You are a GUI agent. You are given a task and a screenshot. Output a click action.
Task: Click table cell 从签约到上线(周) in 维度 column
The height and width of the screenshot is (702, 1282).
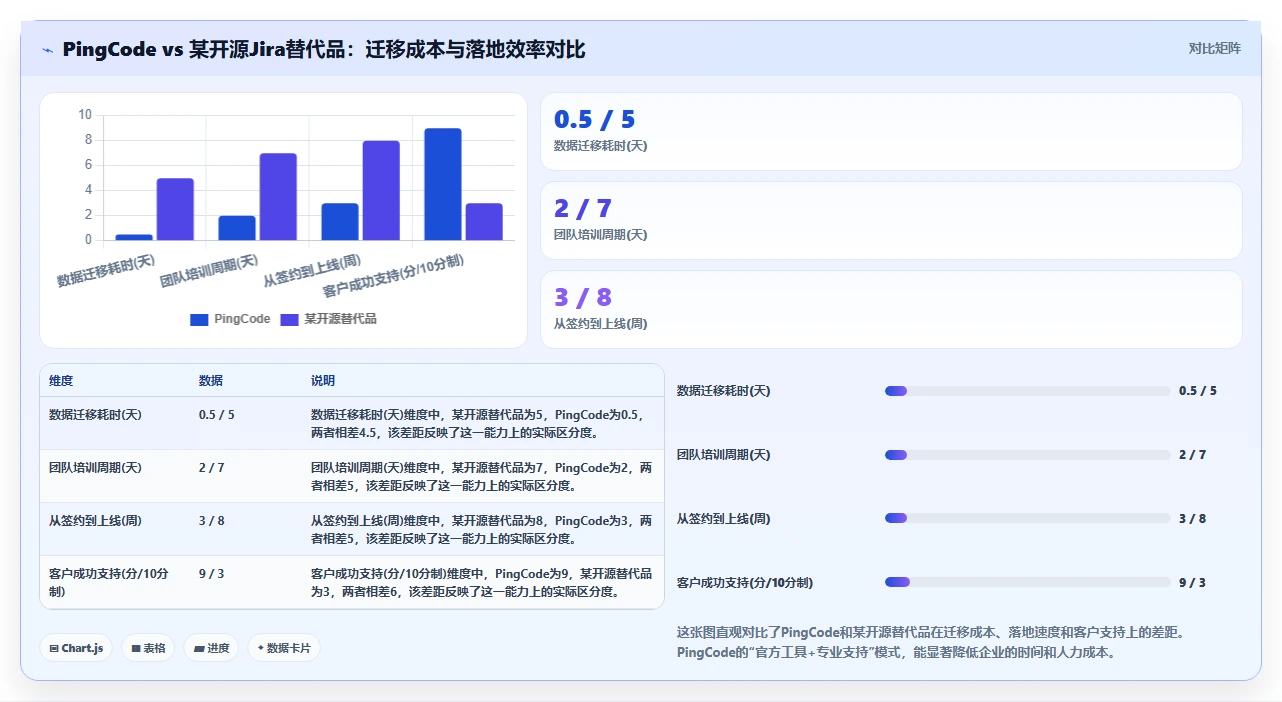tap(95, 520)
